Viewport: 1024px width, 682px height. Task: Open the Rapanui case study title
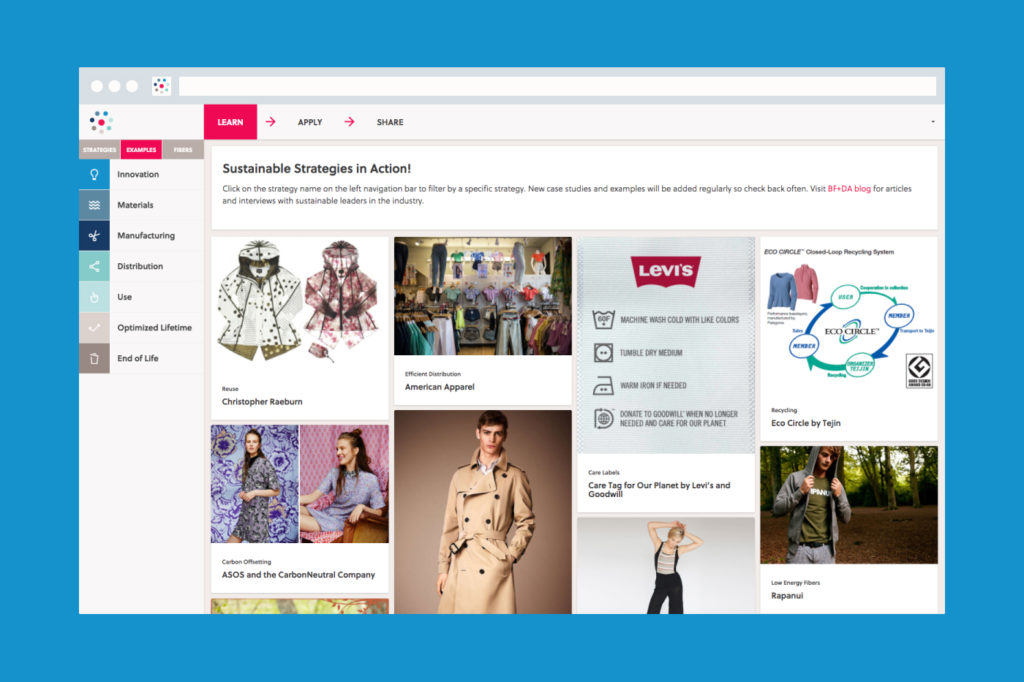coord(787,596)
